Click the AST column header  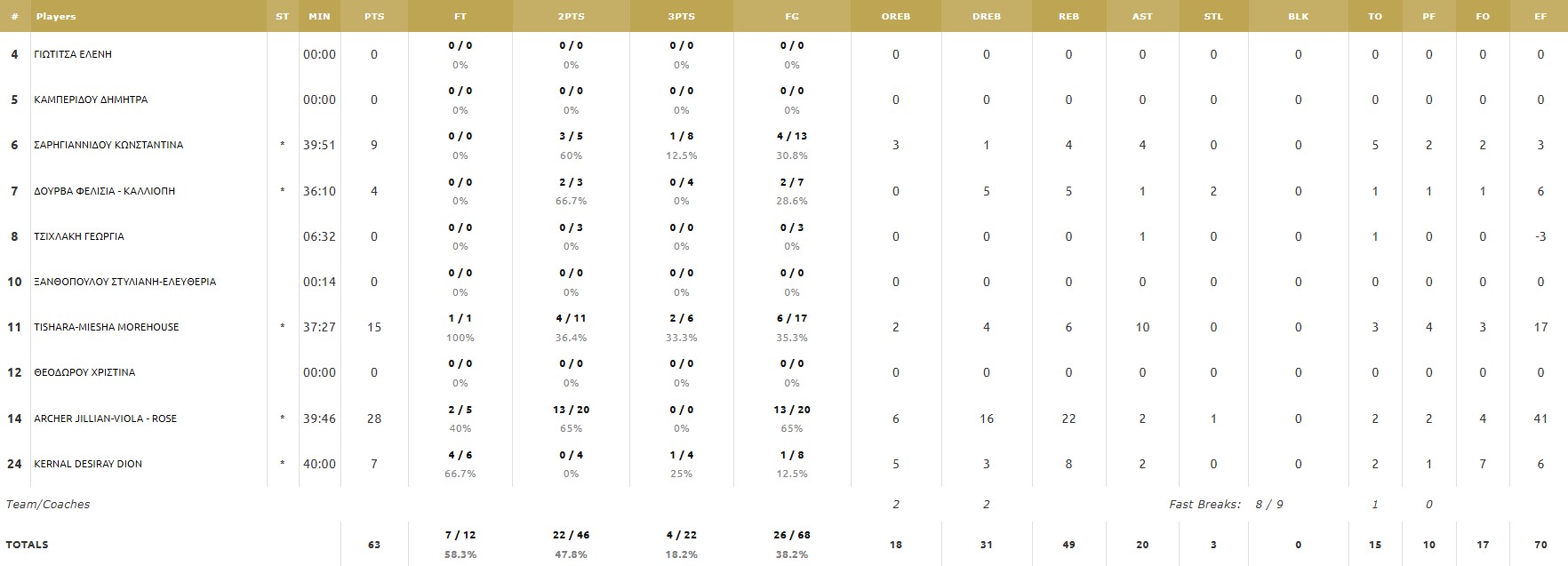pyautogui.click(x=1142, y=16)
